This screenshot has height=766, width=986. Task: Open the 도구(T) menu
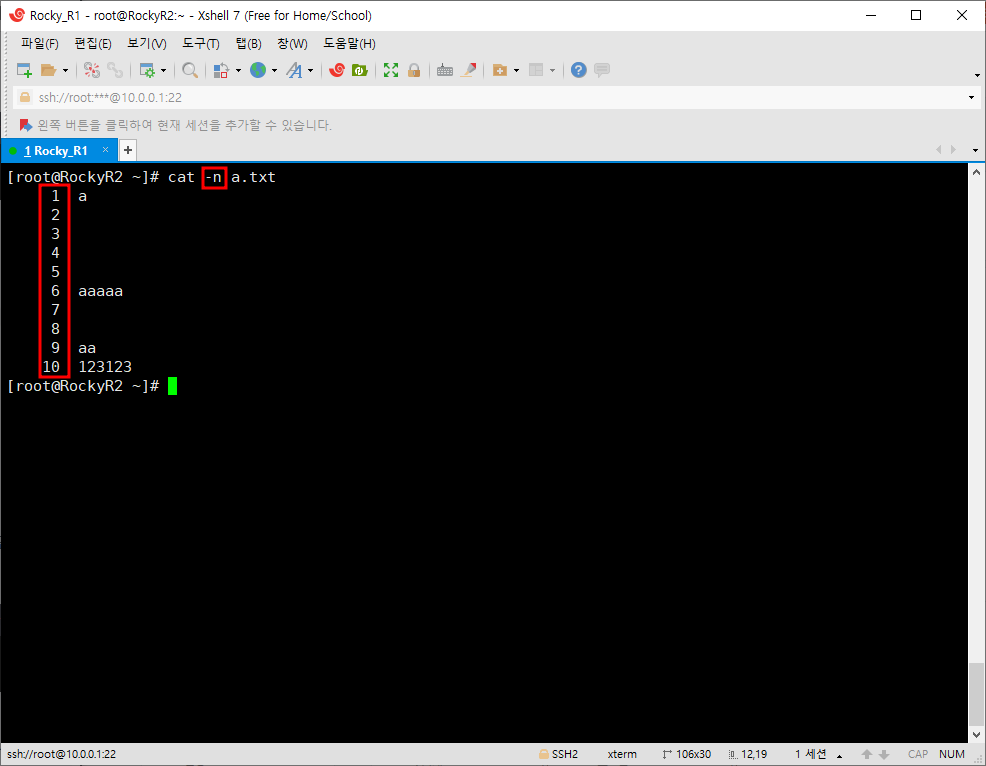[201, 44]
